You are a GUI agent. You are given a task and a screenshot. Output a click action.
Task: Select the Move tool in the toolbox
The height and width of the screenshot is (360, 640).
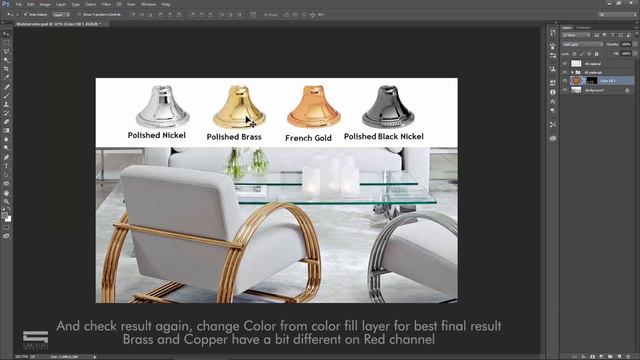click(x=6, y=34)
